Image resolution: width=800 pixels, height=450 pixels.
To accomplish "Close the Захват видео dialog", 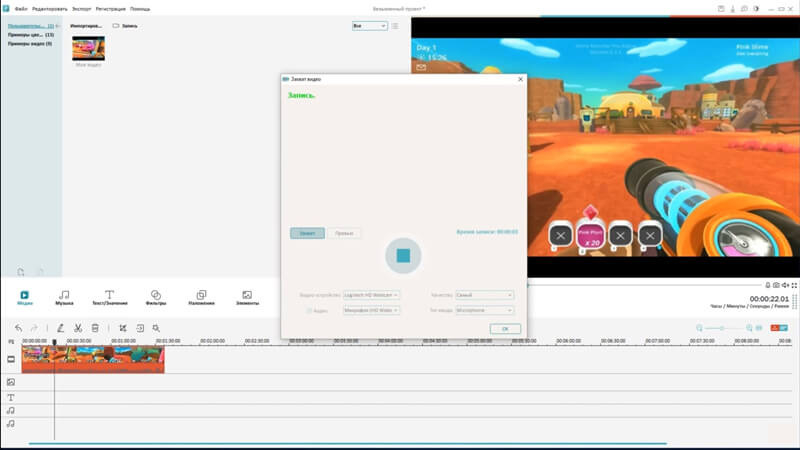I will tap(520, 79).
